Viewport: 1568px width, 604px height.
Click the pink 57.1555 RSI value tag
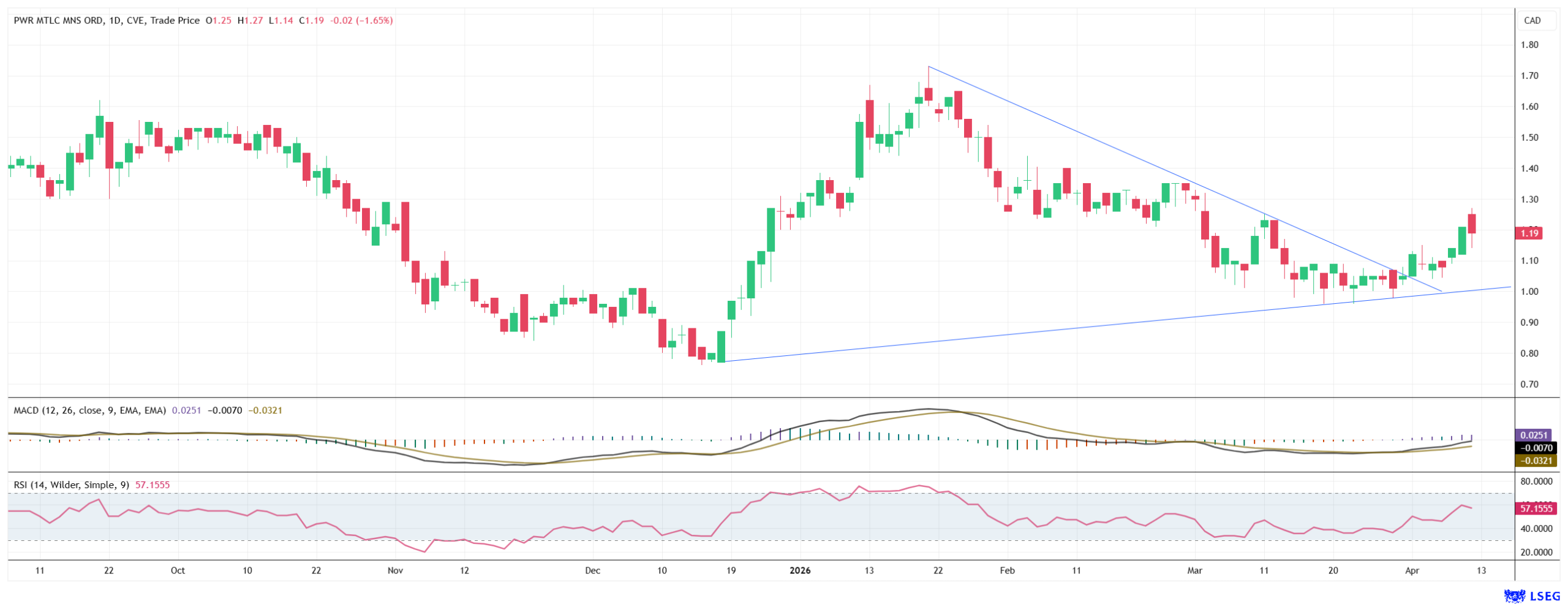(x=1534, y=508)
